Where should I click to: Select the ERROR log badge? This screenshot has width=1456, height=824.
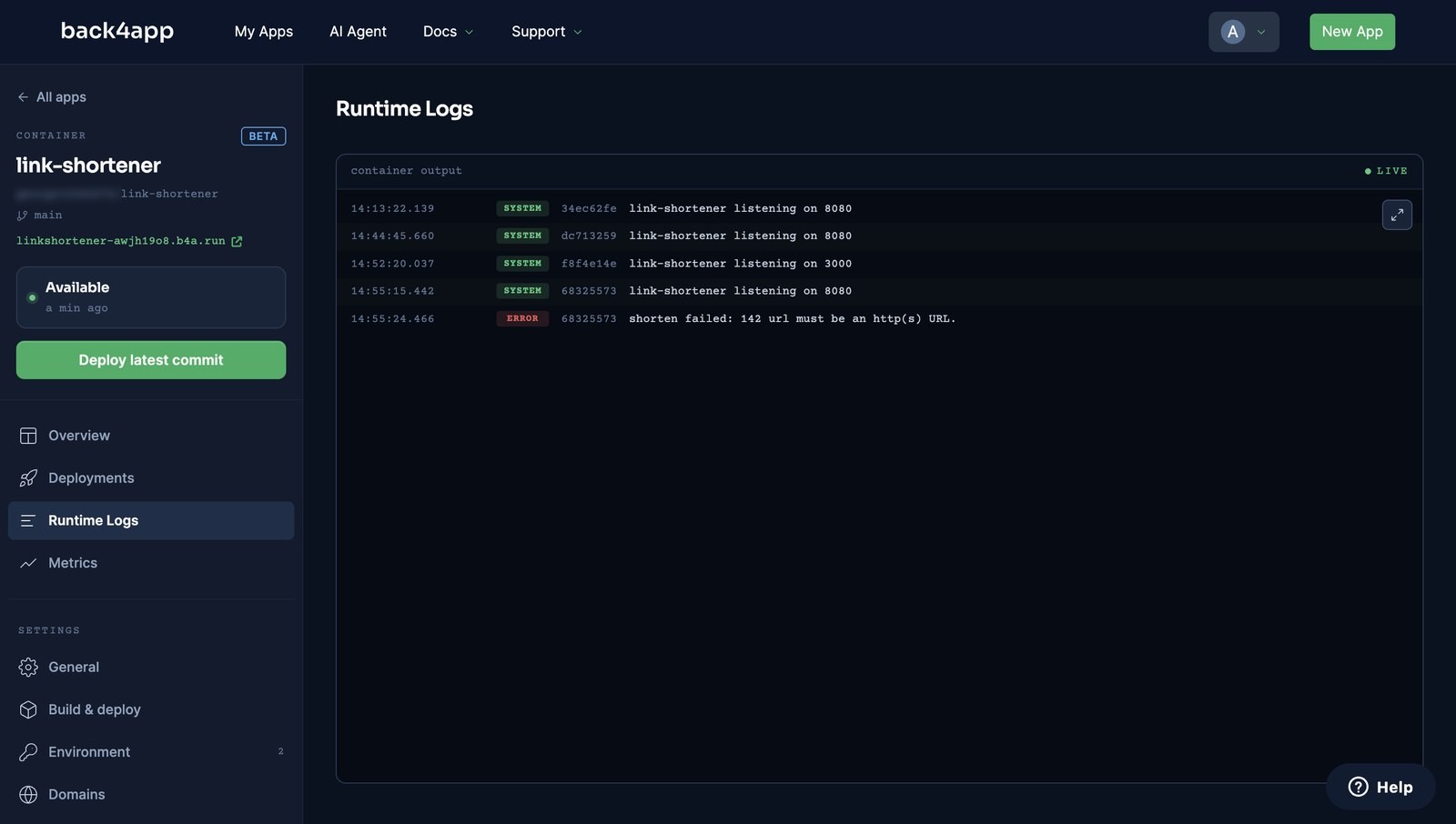point(522,318)
